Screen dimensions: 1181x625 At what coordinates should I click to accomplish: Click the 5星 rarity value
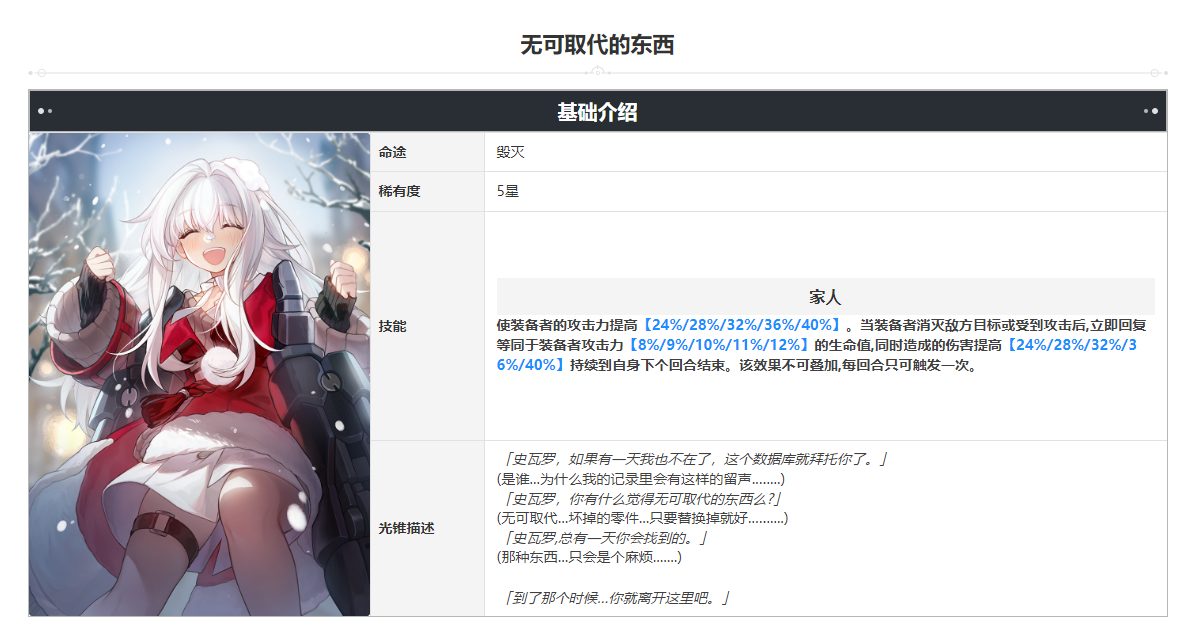508,191
